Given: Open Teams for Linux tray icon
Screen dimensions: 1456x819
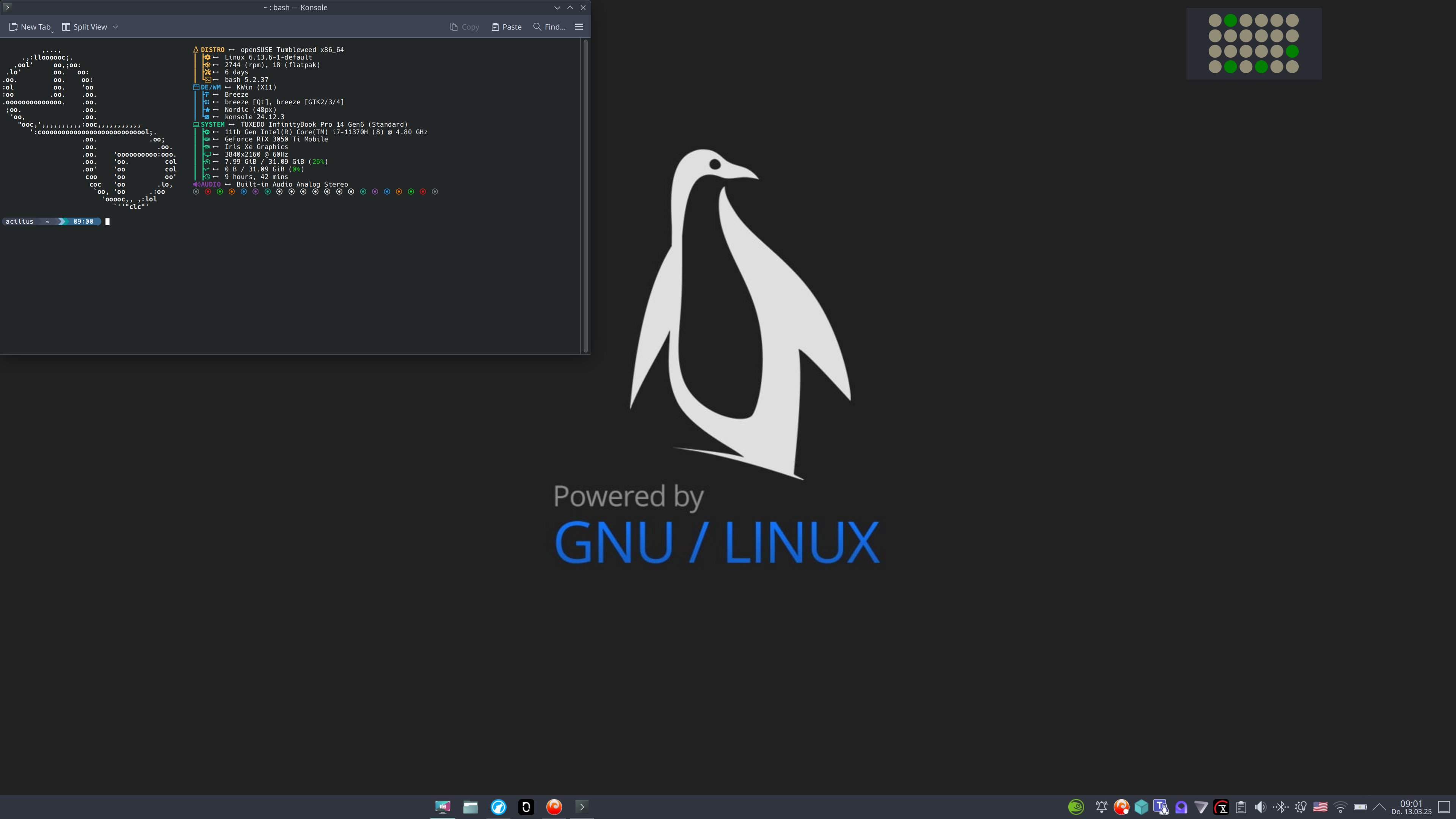Looking at the screenshot, I should click(1161, 806).
